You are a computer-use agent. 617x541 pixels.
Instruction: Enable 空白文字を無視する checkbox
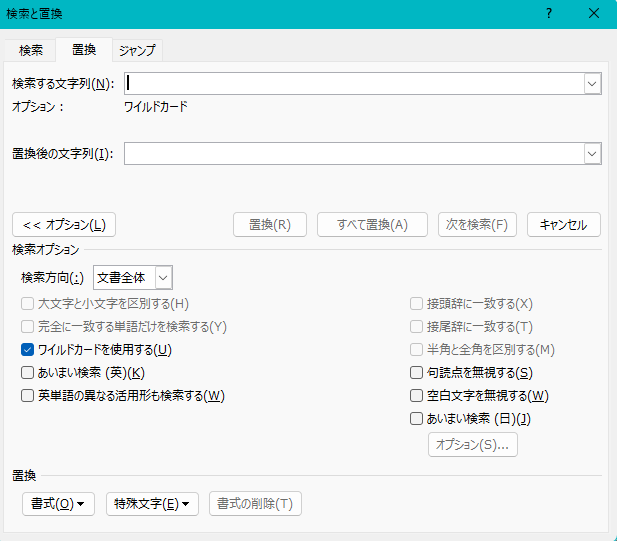(x=417, y=396)
